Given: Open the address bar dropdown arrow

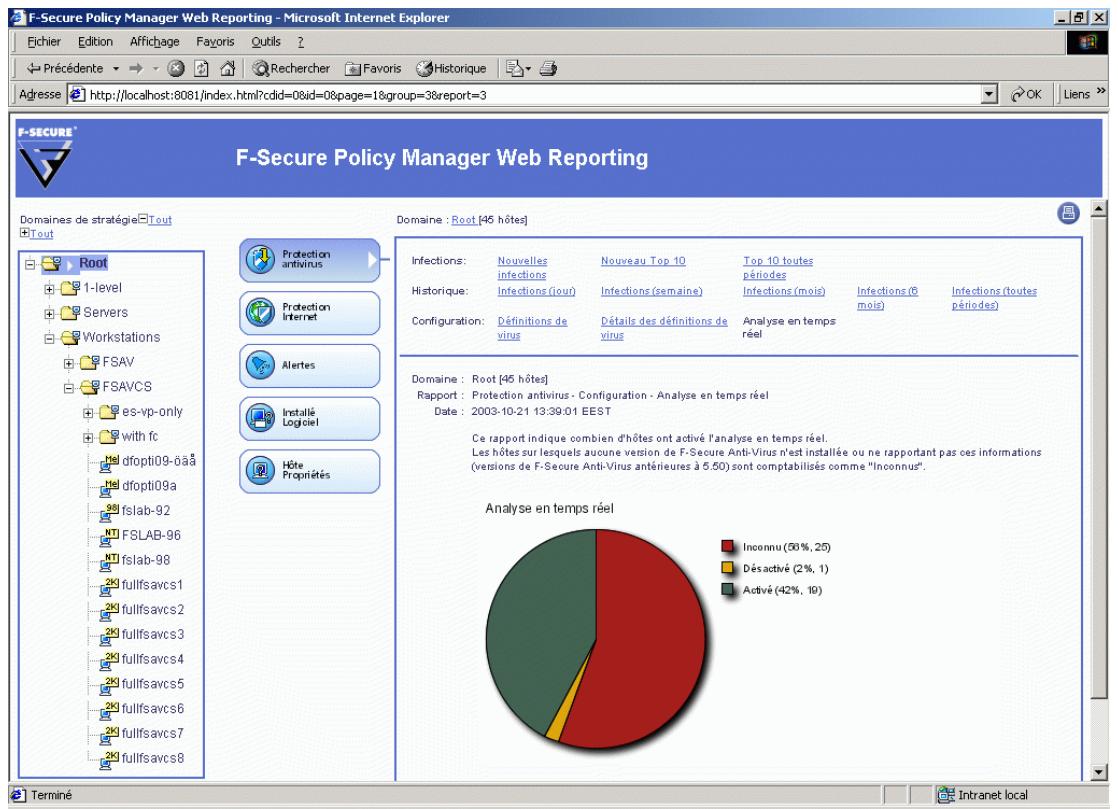Looking at the screenshot, I should tap(989, 94).
